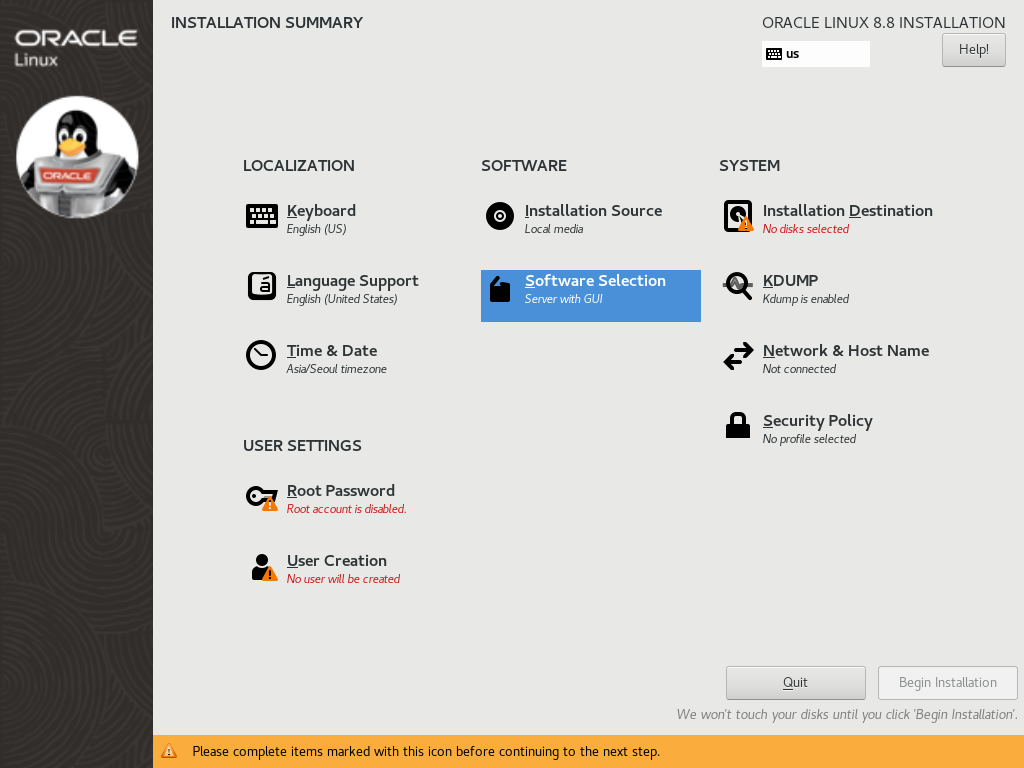This screenshot has height=768, width=1024.
Task: Click the User Creation person icon
Action: [264, 567]
